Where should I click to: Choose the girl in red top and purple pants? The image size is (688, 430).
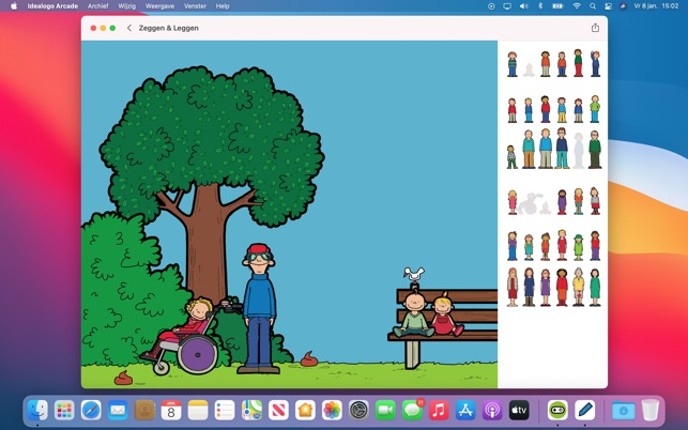tap(595, 246)
